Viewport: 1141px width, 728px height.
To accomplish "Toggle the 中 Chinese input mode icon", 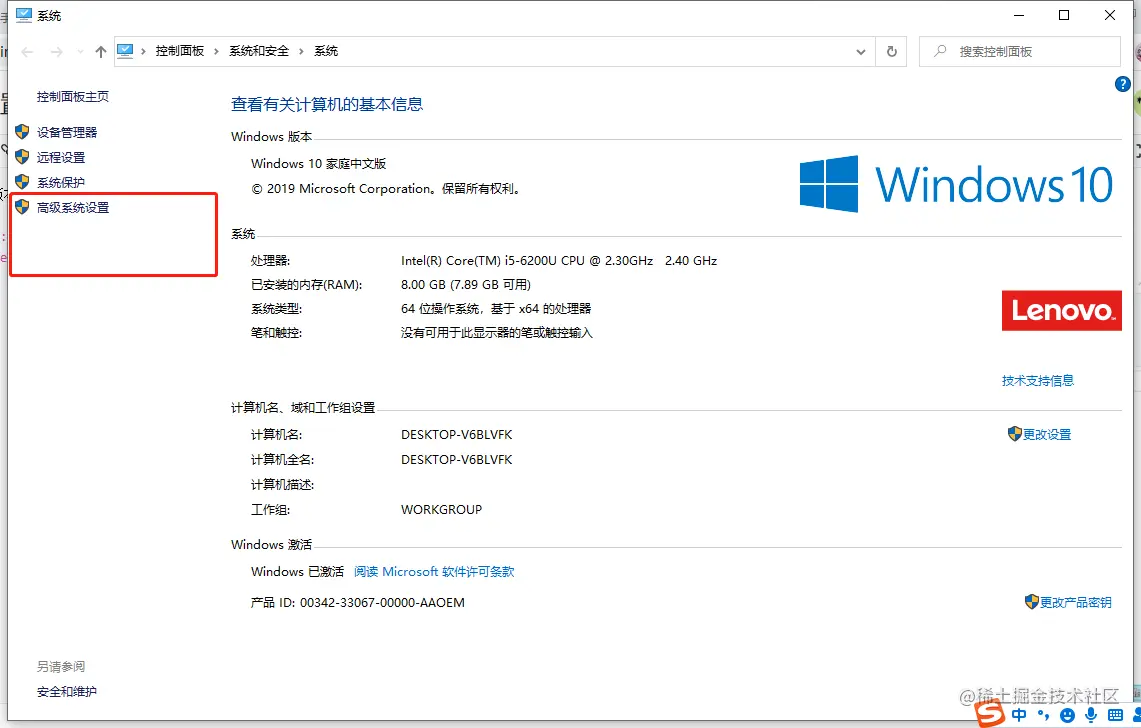I will coord(1019,715).
